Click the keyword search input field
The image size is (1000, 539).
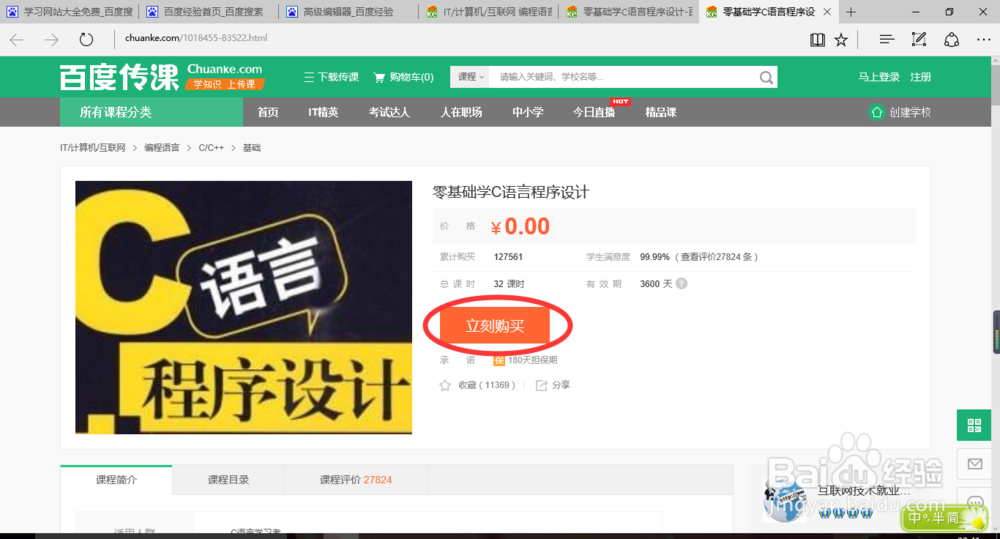pos(623,77)
